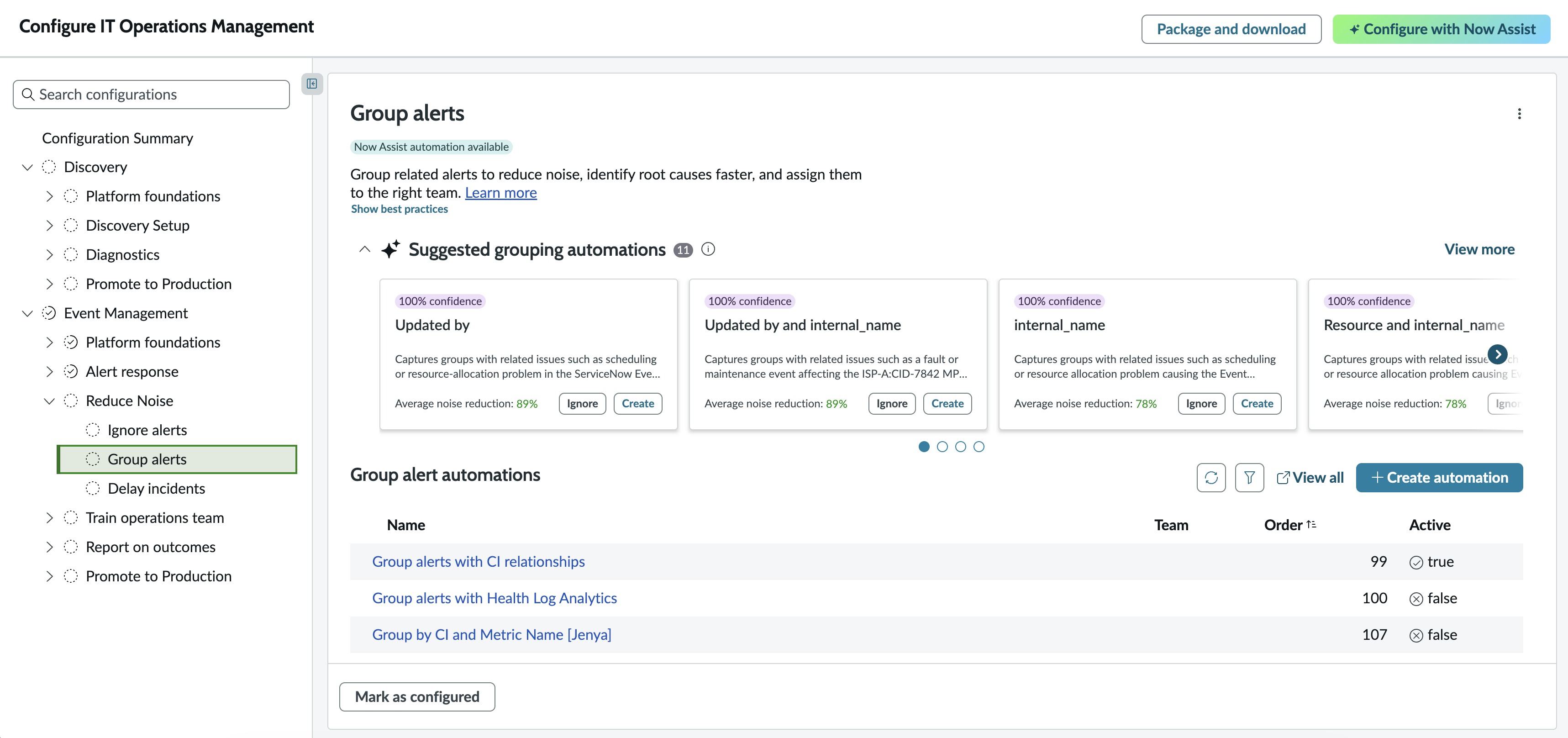Sort by the Name column header
Viewport: 1568px width, 738px height.
[x=406, y=525]
